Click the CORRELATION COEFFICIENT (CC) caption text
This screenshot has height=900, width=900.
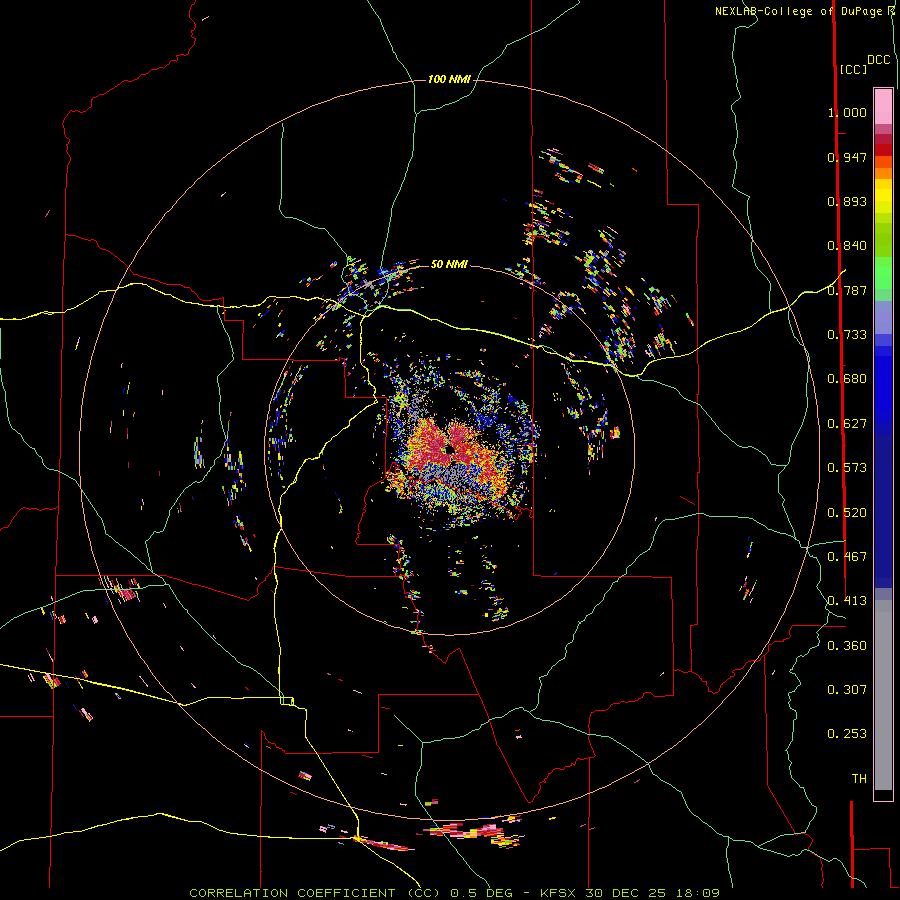tap(315, 893)
